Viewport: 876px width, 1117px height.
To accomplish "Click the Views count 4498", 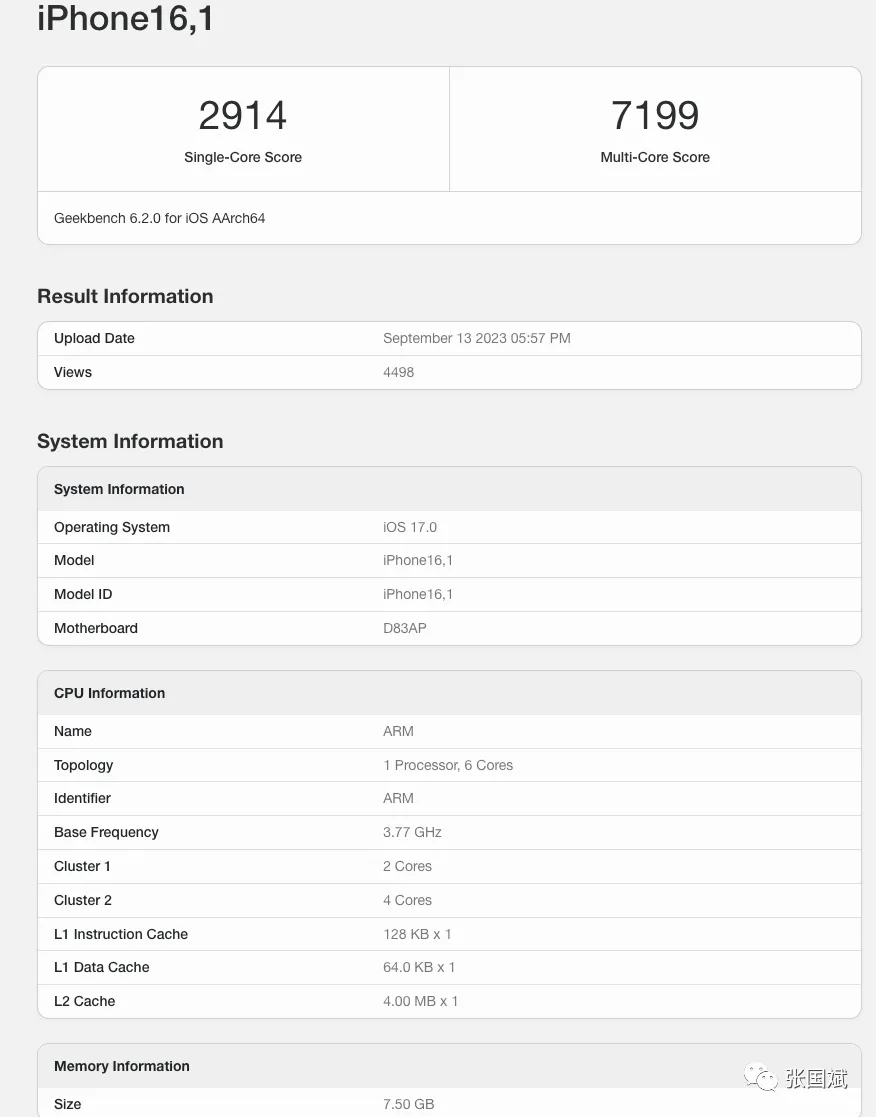I will [x=398, y=372].
